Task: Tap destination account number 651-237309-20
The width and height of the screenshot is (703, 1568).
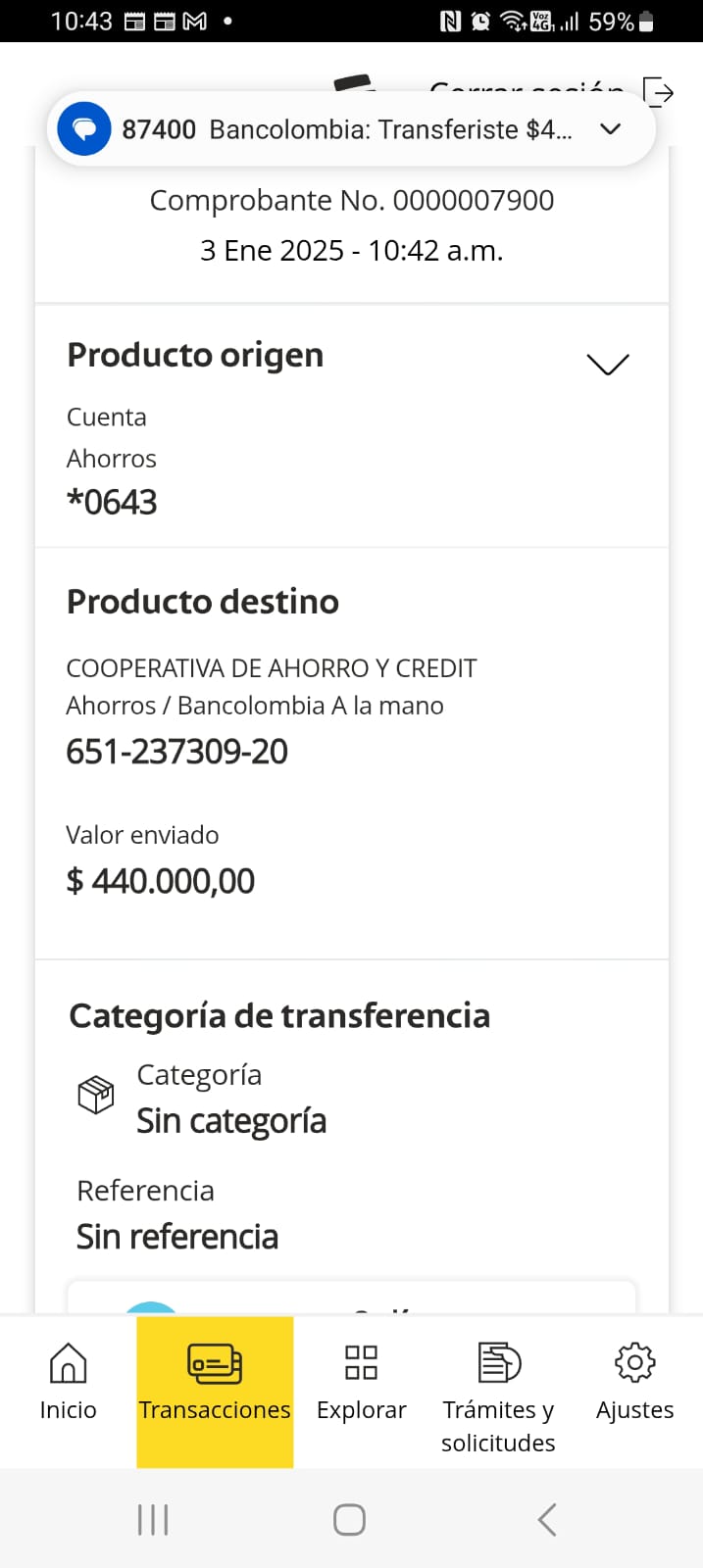Action: (177, 752)
